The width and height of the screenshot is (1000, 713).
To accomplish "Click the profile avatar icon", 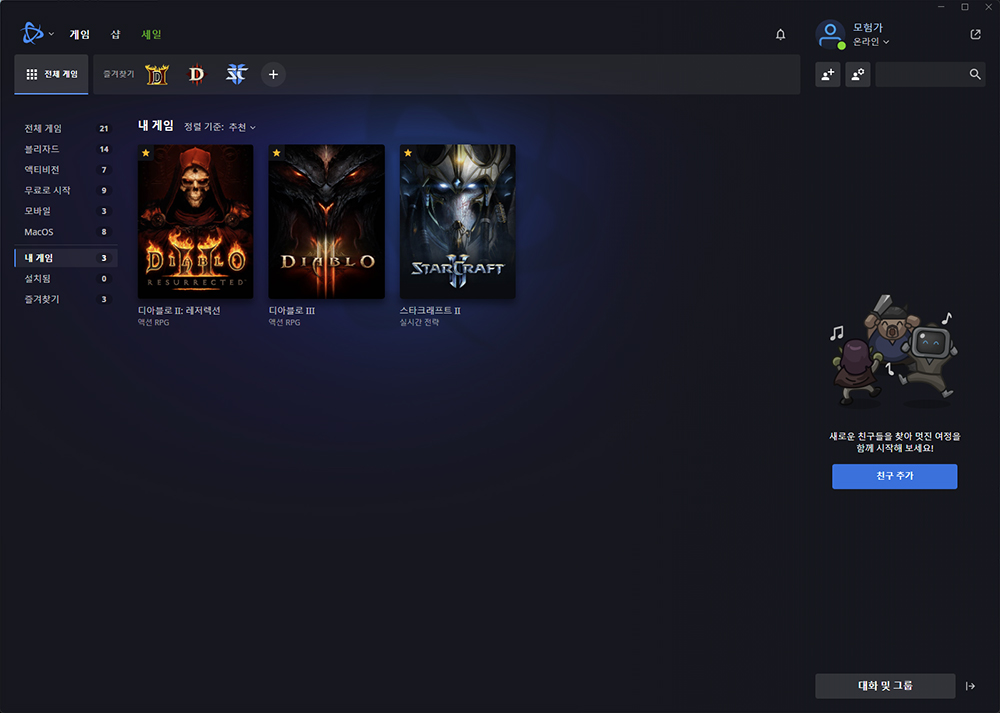I will pos(830,34).
